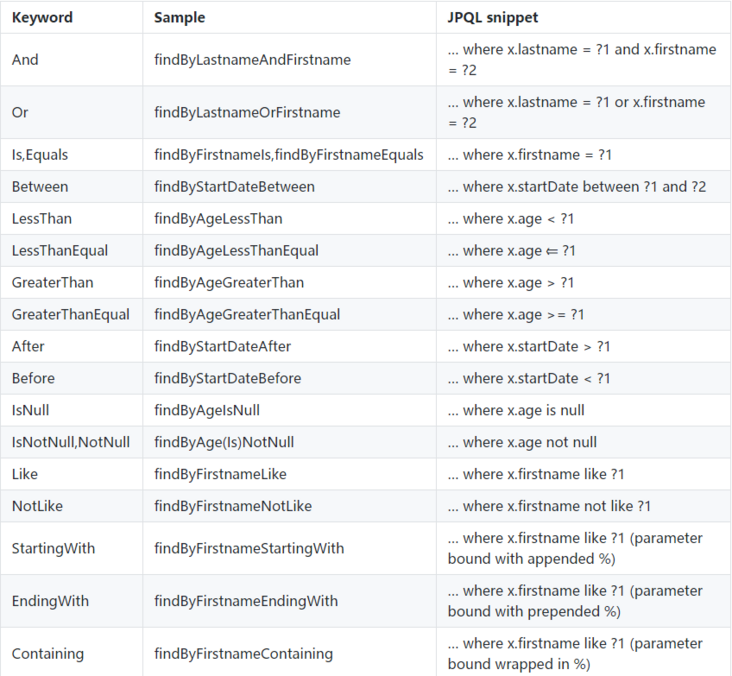This screenshot has height=676, width=732.
Task: Click the x.age snippet in LessThanEqual row
Action: (x=511, y=251)
